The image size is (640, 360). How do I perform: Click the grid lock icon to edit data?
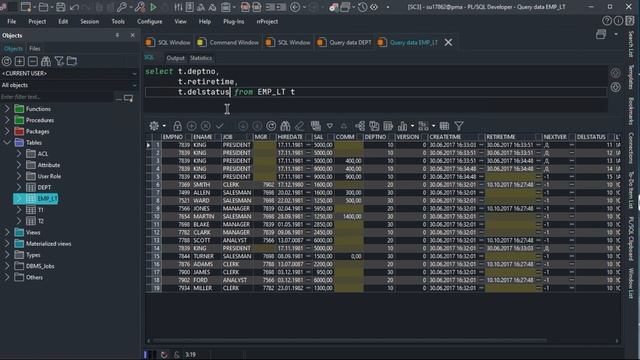[x=177, y=126]
